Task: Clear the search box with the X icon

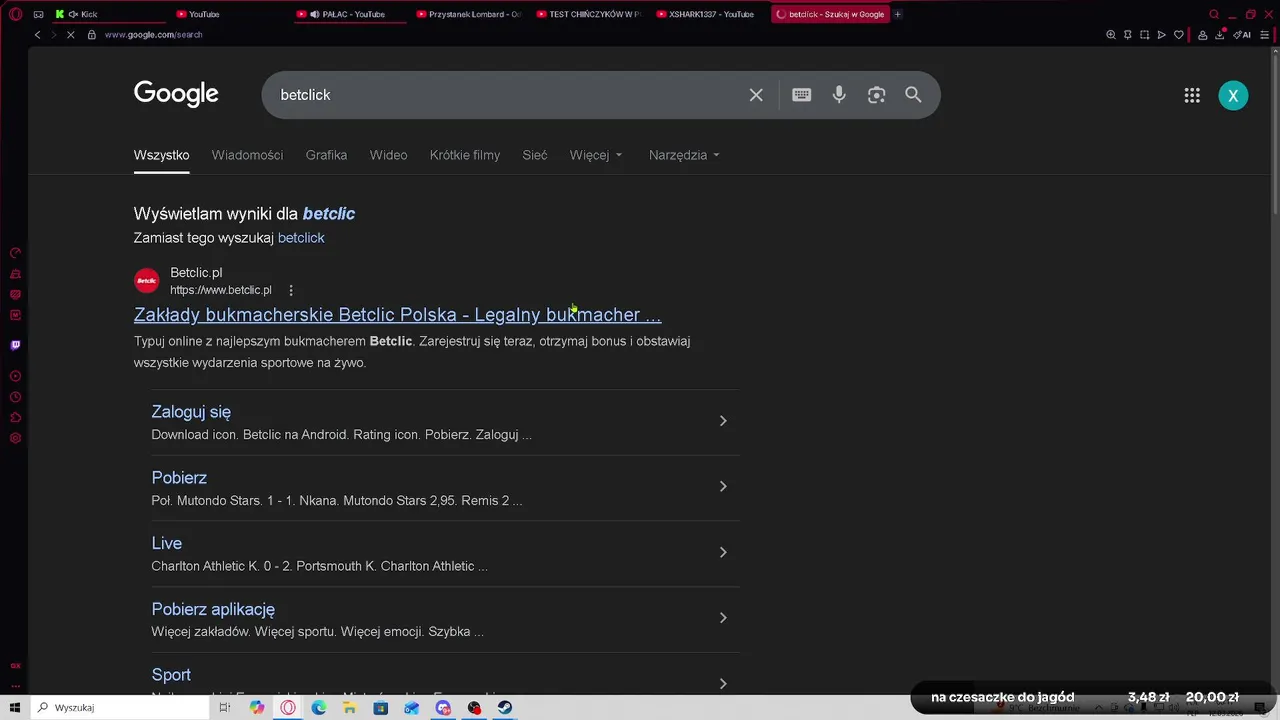Action: (x=756, y=95)
